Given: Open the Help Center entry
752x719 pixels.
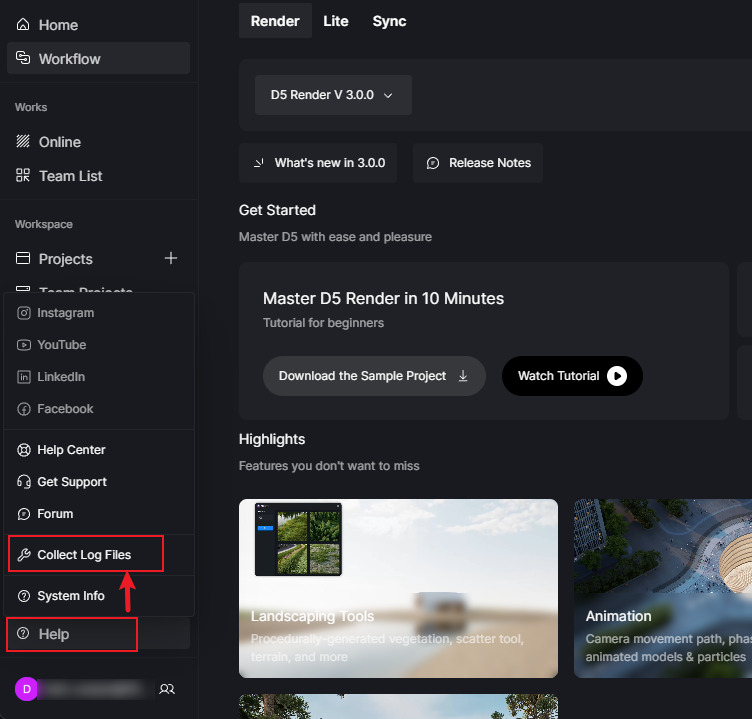Looking at the screenshot, I should coord(71,450).
